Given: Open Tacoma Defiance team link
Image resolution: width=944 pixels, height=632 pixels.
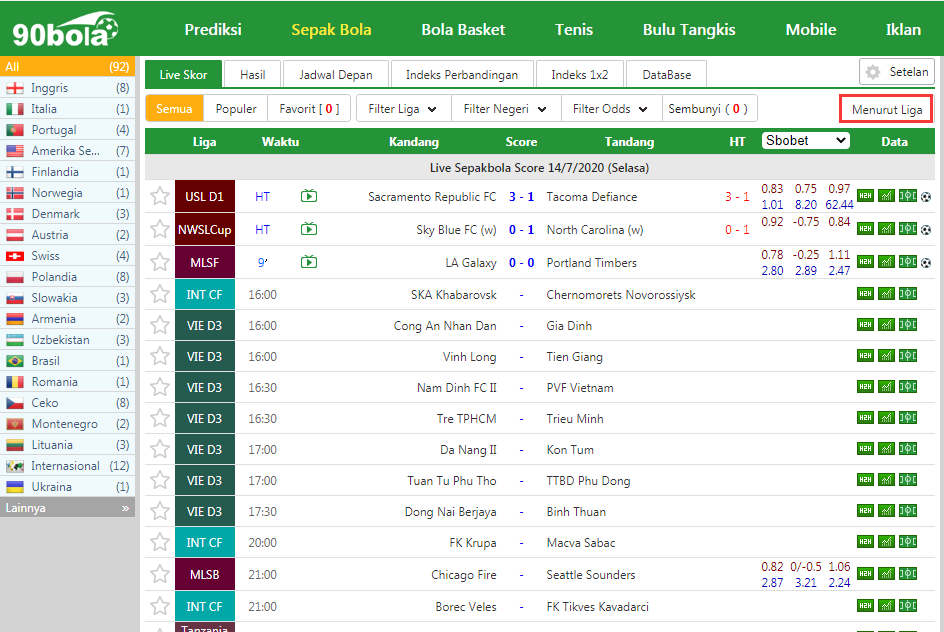Looking at the screenshot, I should [591, 197].
